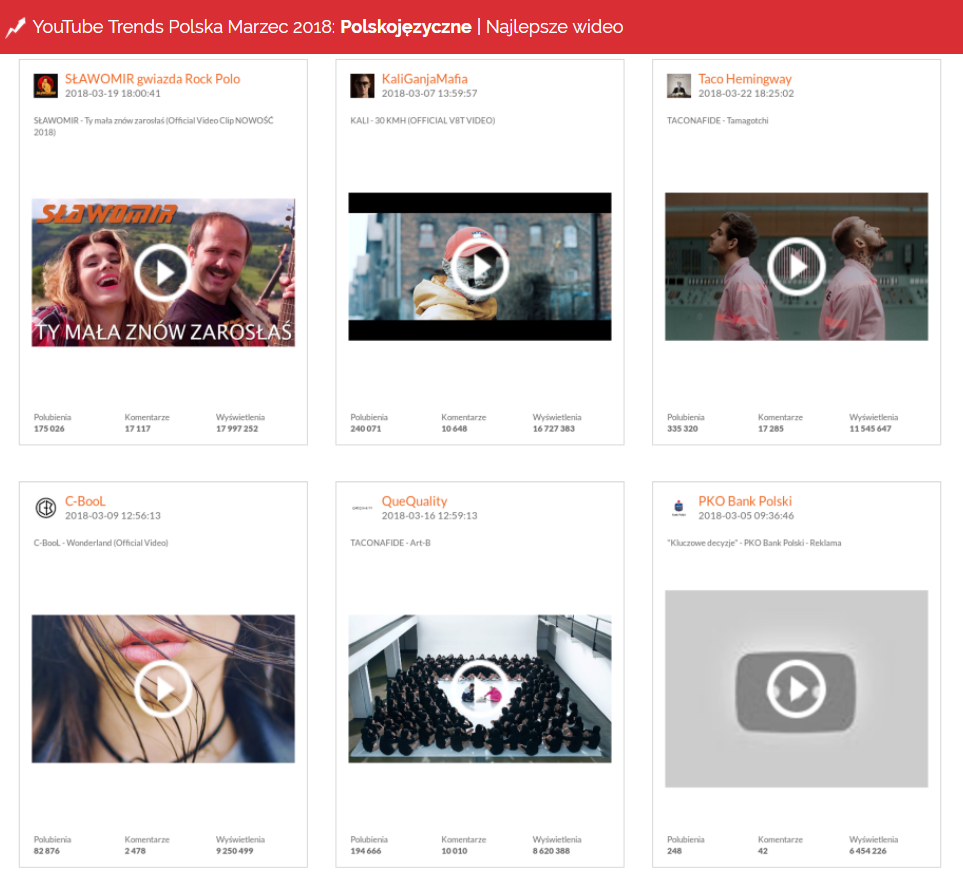
Task: Play the C-BooL Wonderland video
Action: click(162, 688)
